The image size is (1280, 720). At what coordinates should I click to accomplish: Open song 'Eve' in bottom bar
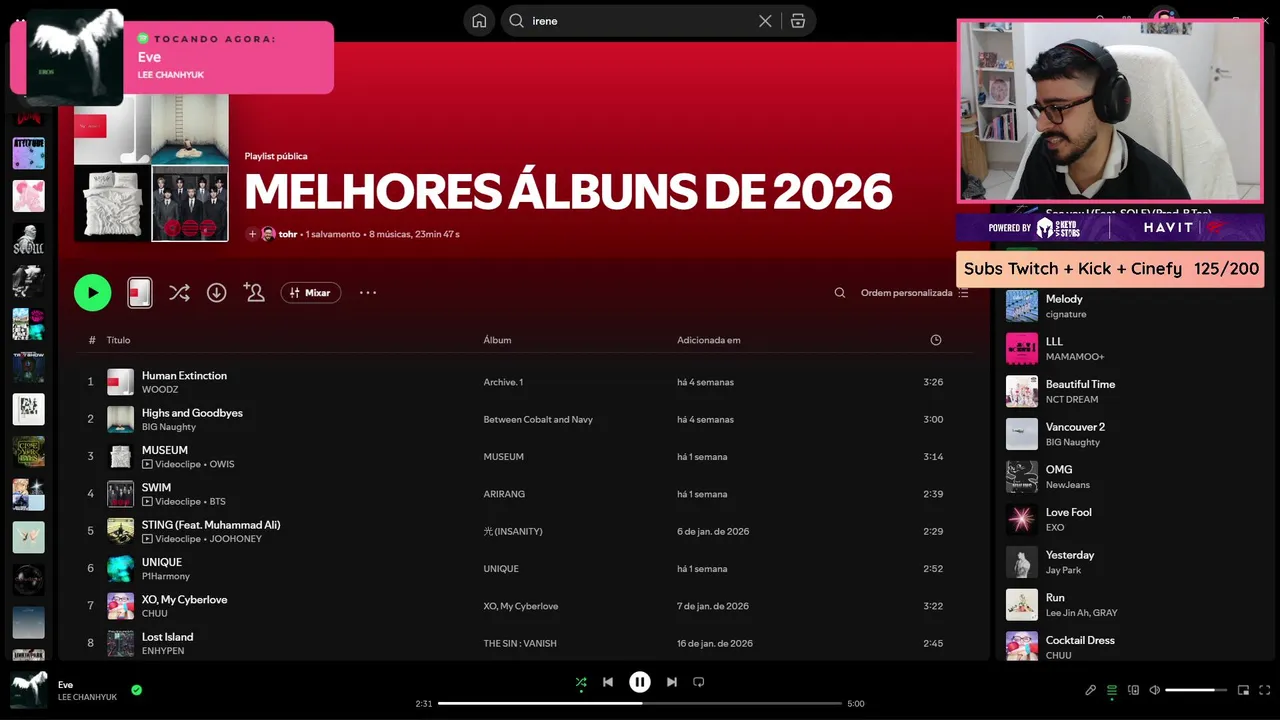[65, 685]
